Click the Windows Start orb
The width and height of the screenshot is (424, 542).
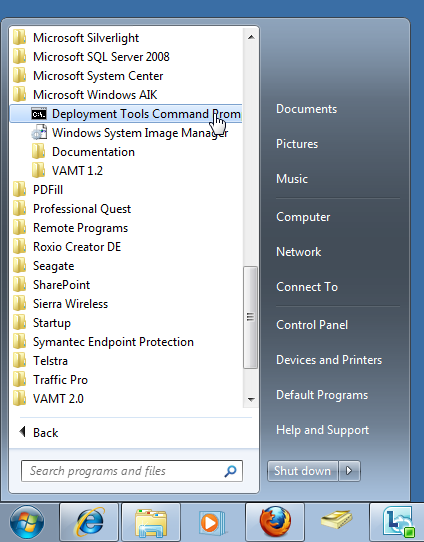click(x=27, y=522)
